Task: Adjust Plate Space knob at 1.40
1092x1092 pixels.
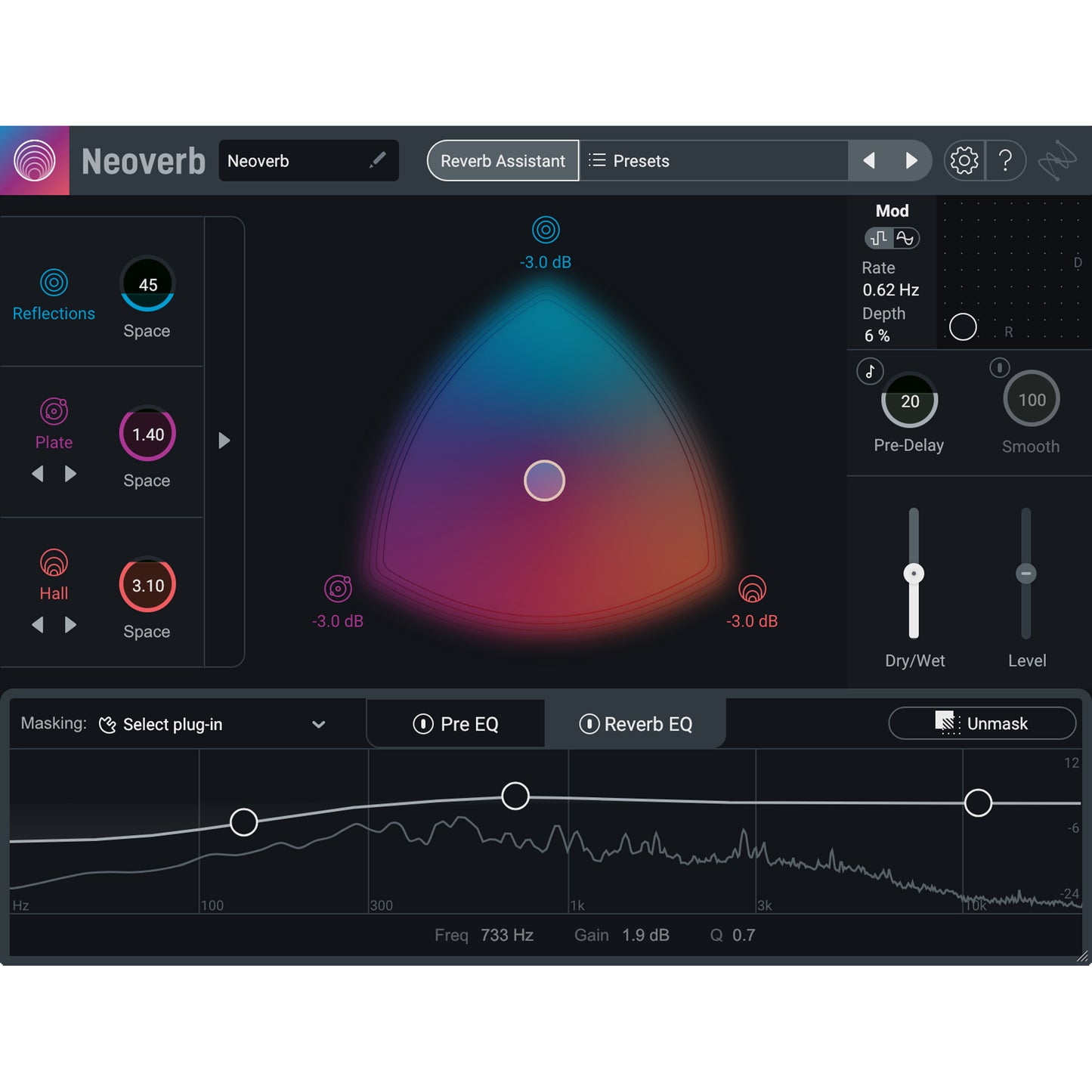Action: point(147,434)
